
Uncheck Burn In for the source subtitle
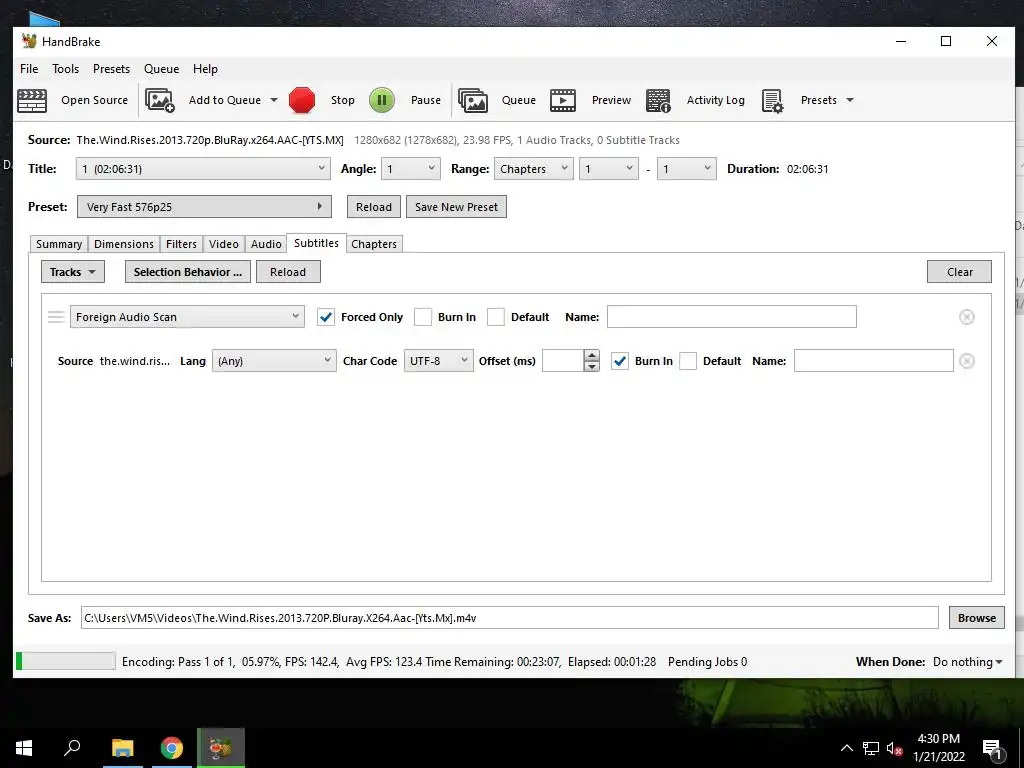tap(620, 361)
